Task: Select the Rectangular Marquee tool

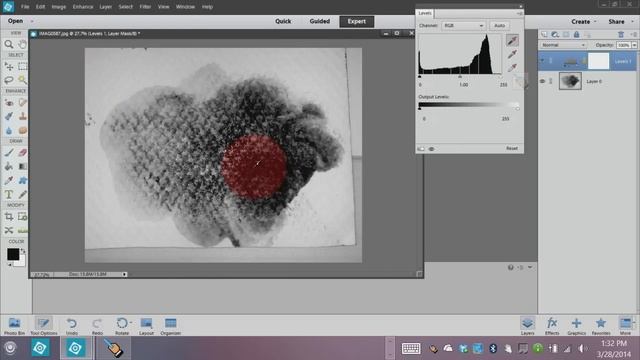Action: tap(22, 66)
